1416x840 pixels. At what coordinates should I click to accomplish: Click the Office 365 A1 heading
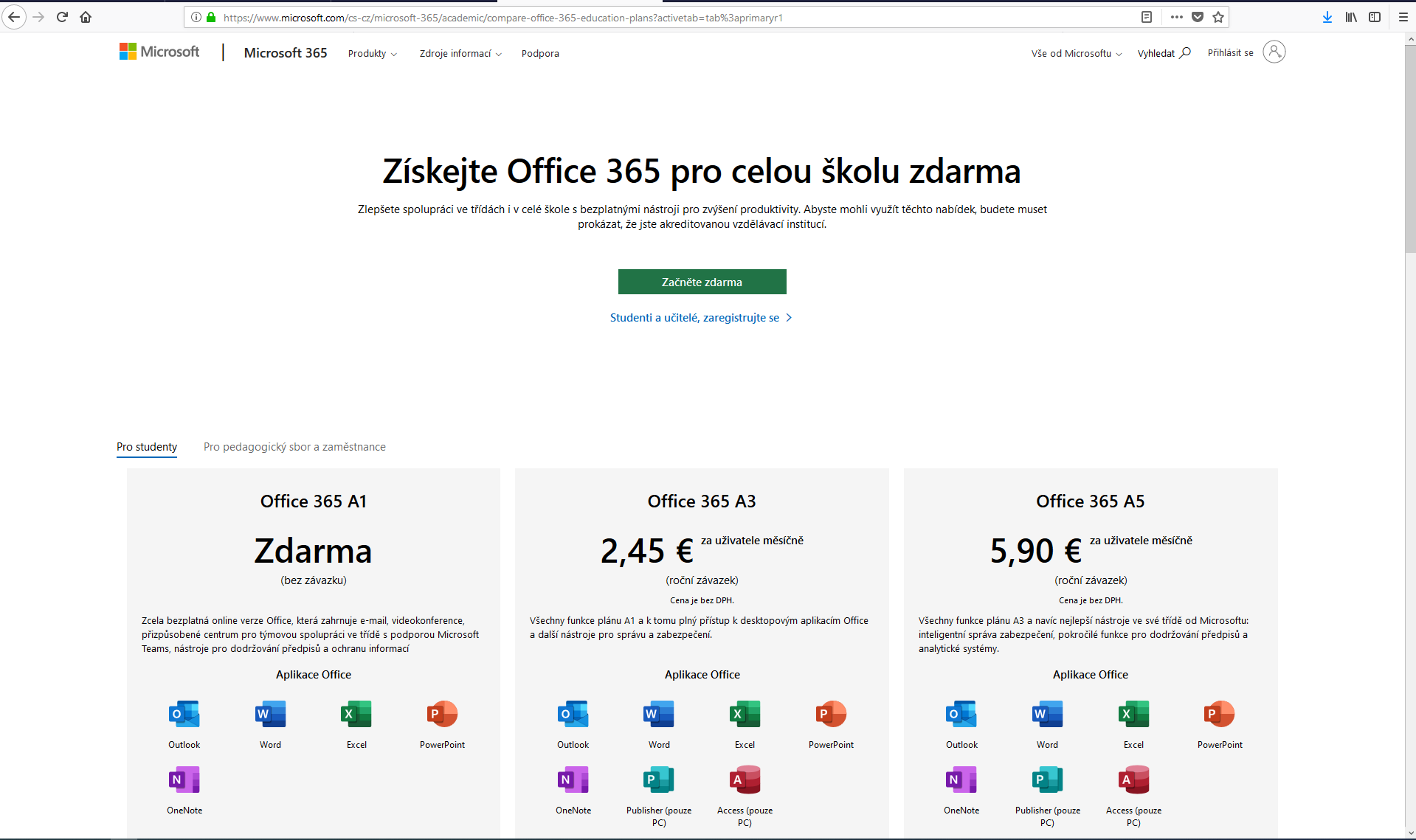(314, 501)
